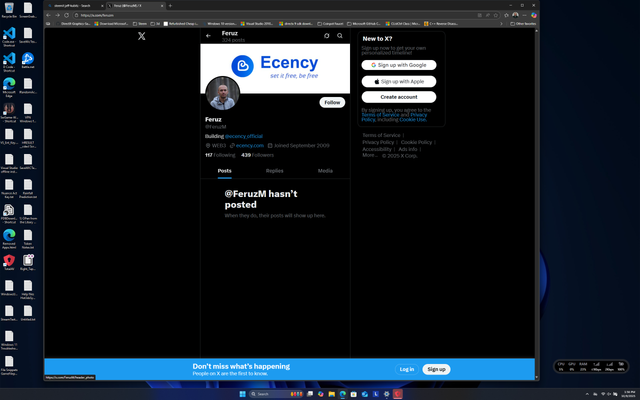Click the Edge browser taskbar icon
Screen dimensions: 640x400
pyautogui.click(x=342, y=394)
